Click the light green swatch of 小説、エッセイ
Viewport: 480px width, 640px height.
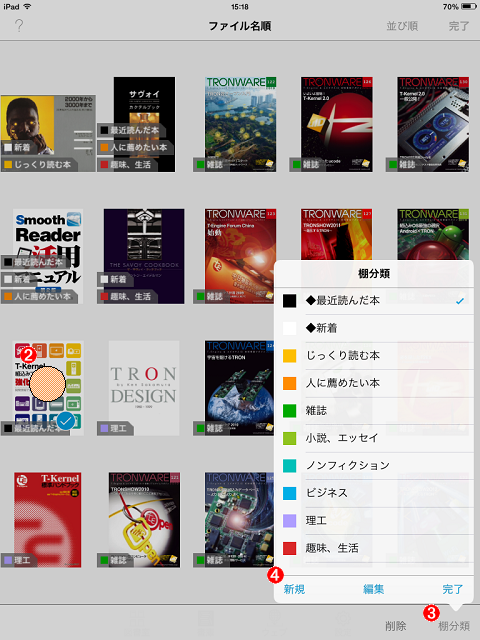(x=289, y=438)
